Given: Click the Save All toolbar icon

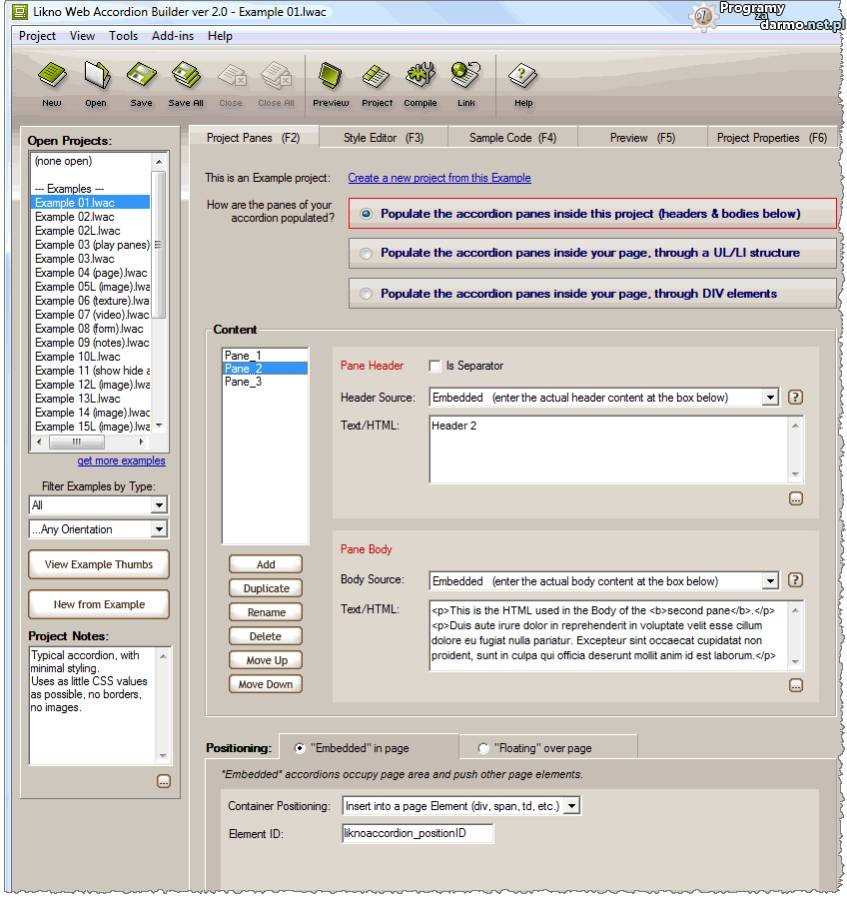Looking at the screenshot, I should click(186, 77).
